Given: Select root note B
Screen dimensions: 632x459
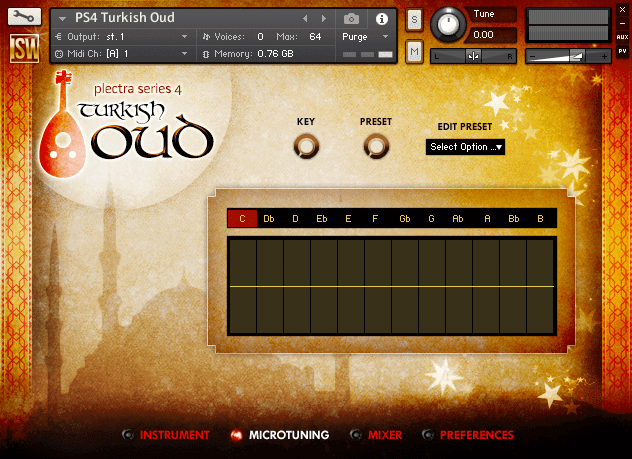Looking at the screenshot, I should click(541, 219).
